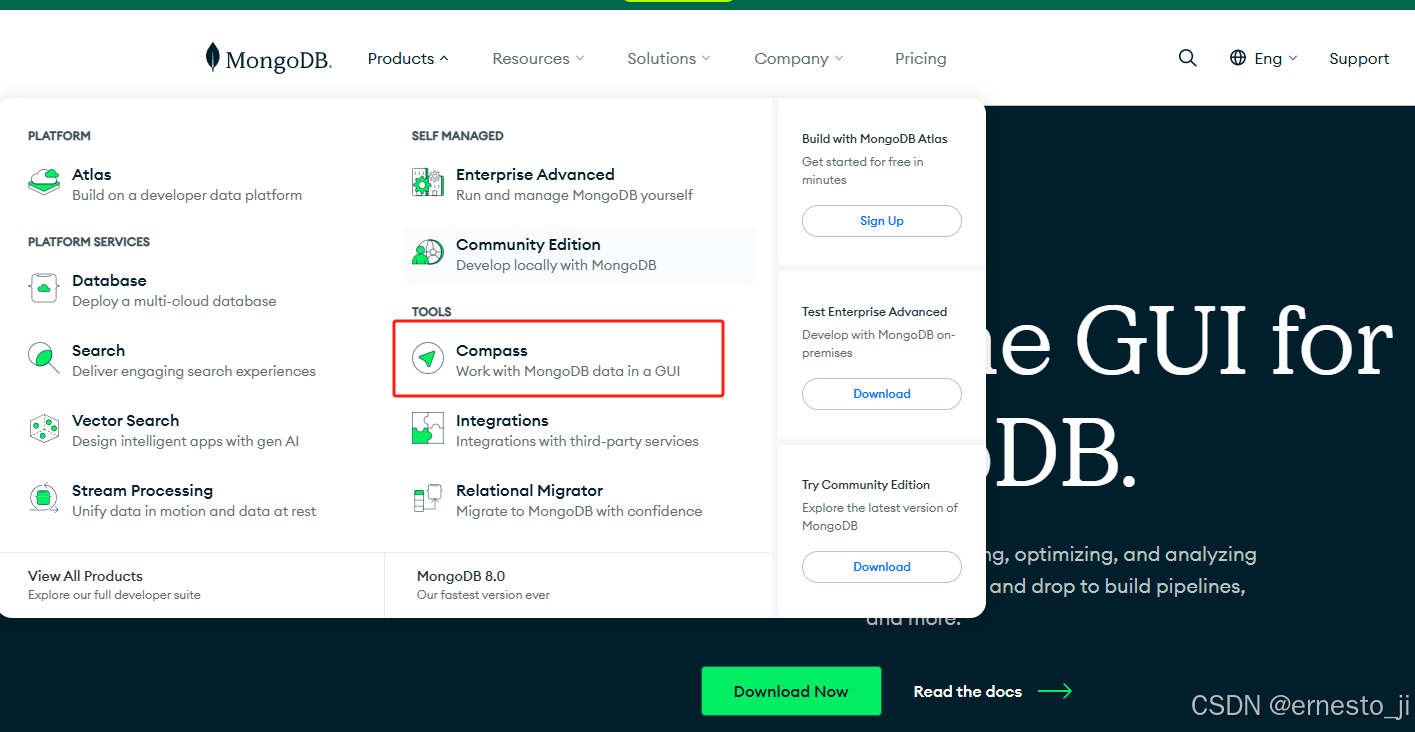Open the Pricing page
The image size is (1415, 732).
pyautogui.click(x=921, y=58)
